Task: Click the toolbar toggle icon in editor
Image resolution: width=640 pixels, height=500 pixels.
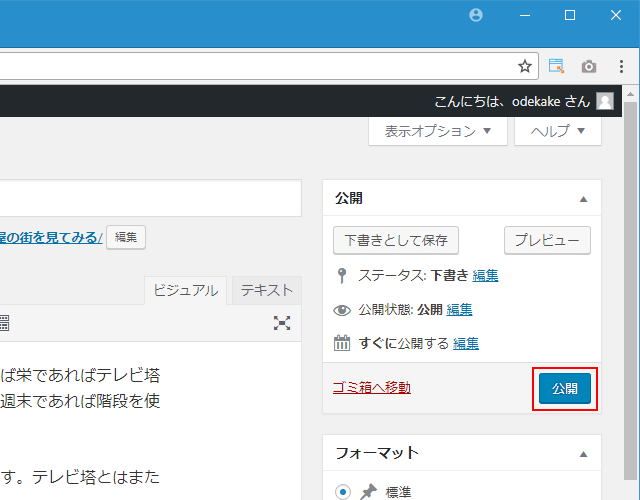Action: [4, 323]
